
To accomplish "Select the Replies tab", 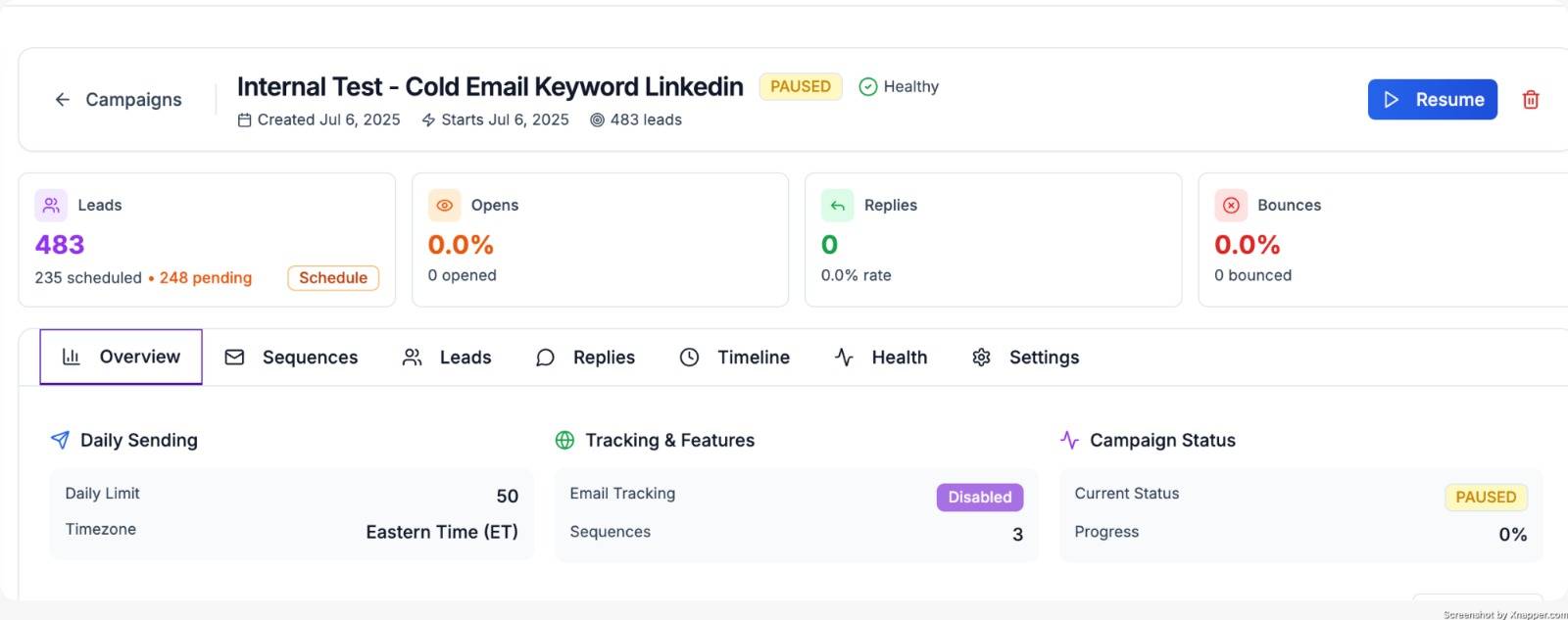I will [x=585, y=358].
